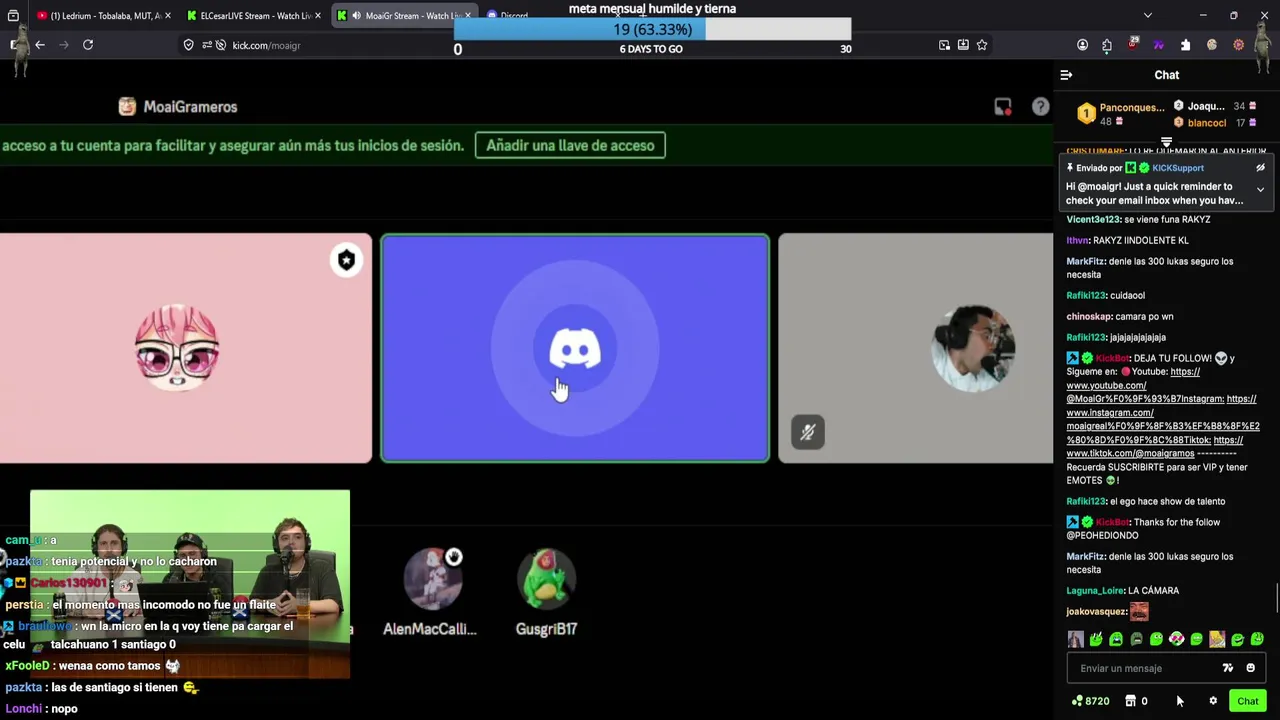
Task: Switch to ELCesarLIVE Stream tab
Action: click(x=254, y=15)
